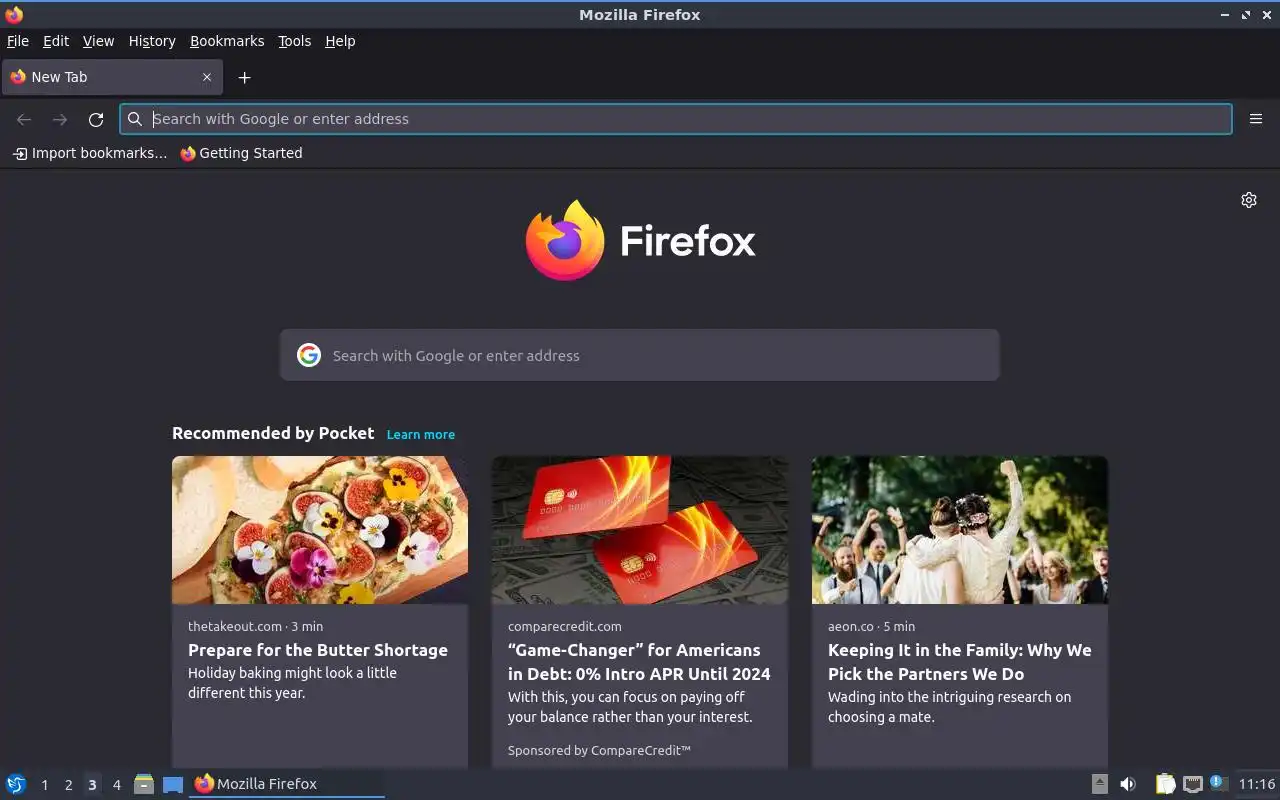
Task: Open 'Keeping It in the Family' article
Action: pos(960,662)
